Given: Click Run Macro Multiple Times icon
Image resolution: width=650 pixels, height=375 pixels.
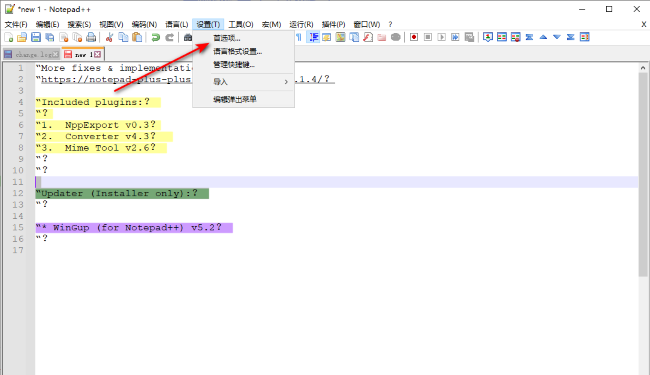Looking at the screenshot, I should click(455, 37).
